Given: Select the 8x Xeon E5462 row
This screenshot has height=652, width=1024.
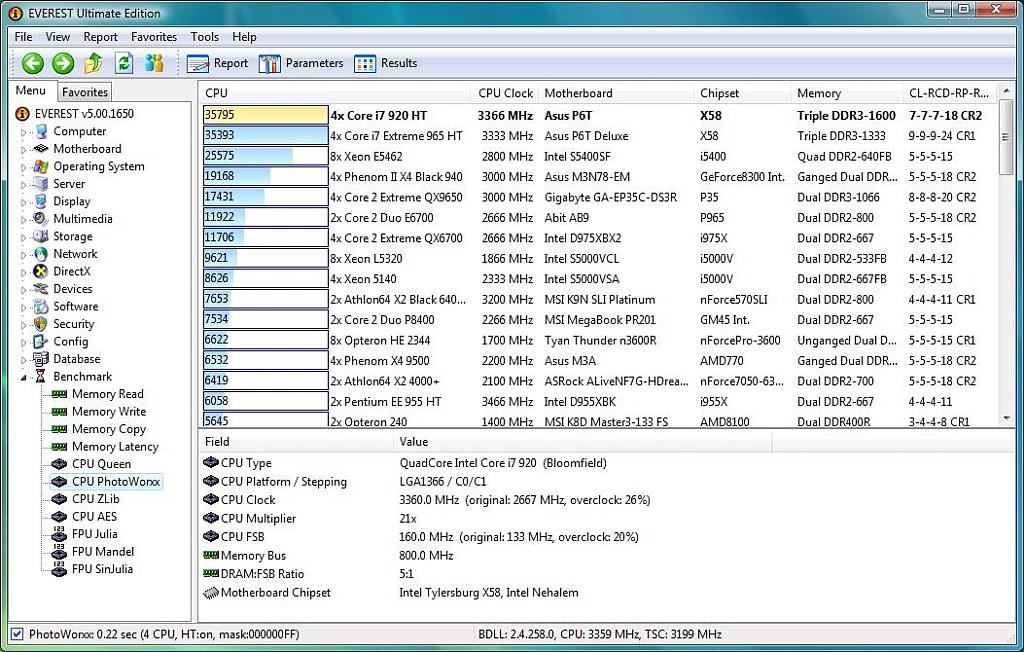Looking at the screenshot, I should (x=599, y=156).
